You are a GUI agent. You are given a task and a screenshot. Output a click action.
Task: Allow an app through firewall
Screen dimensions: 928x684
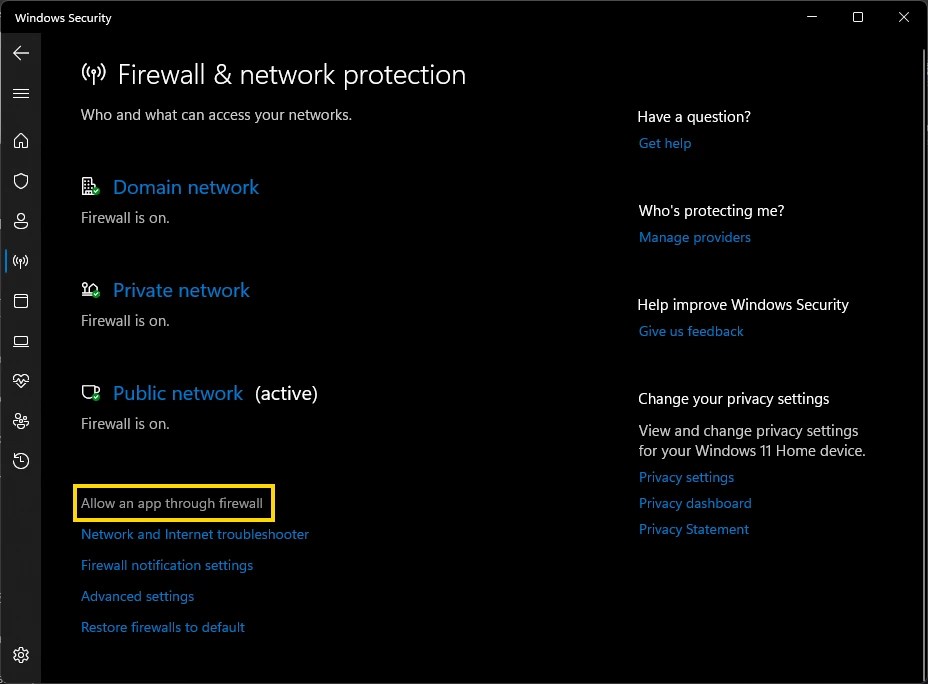point(173,503)
